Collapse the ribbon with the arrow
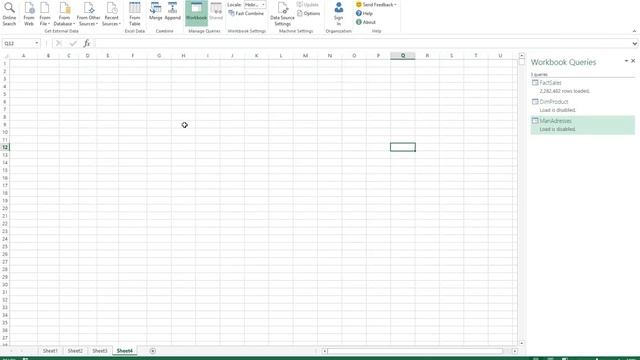640x360 pixels. coord(634,31)
